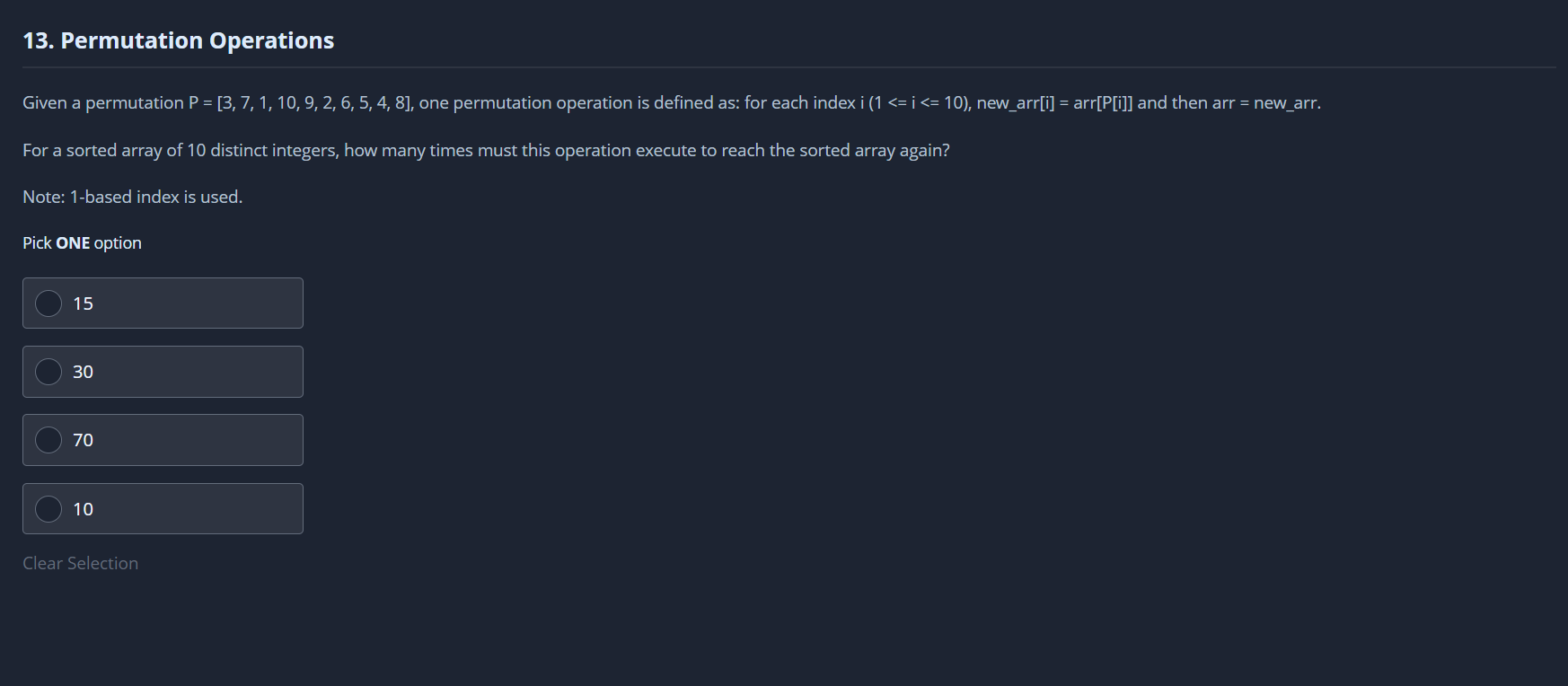Screen dimensions: 1568x686
Task: Click the 'new_arr[i] = arr[P[i]]' formula text
Action: (1054, 103)
